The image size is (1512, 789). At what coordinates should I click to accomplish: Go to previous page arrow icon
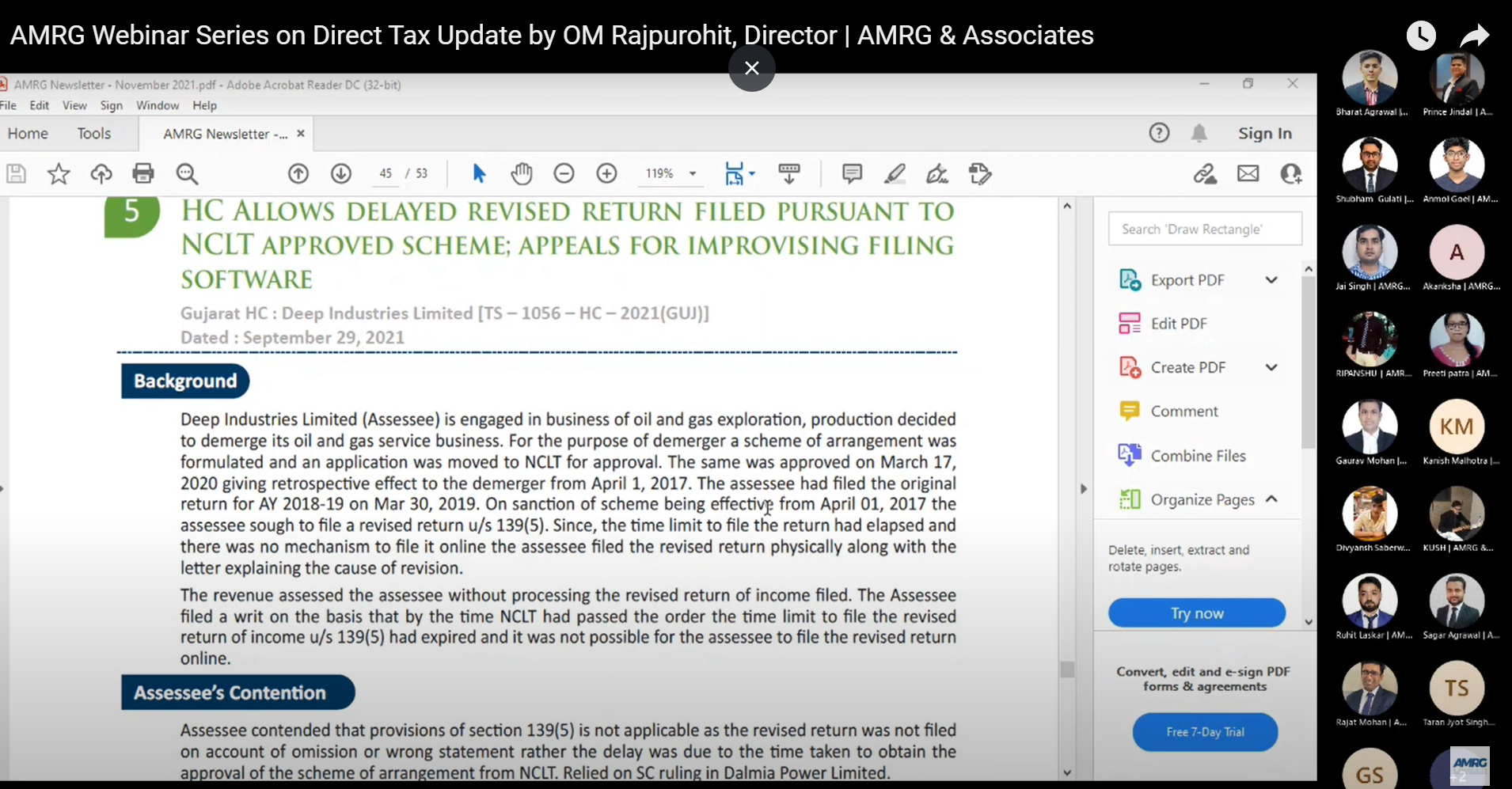coord(298,173)
